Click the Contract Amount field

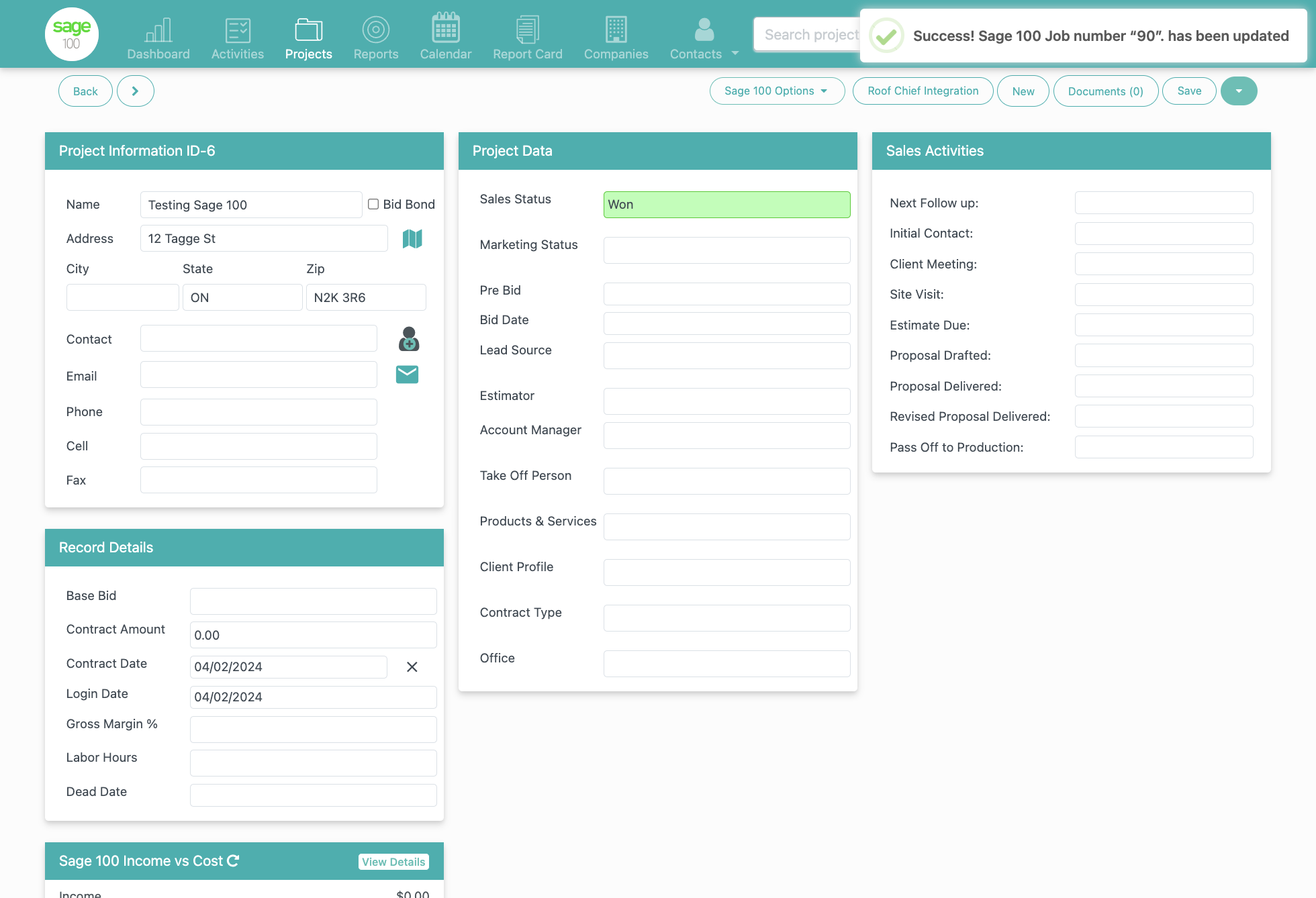pyautogui.click(x=314, y=635)
